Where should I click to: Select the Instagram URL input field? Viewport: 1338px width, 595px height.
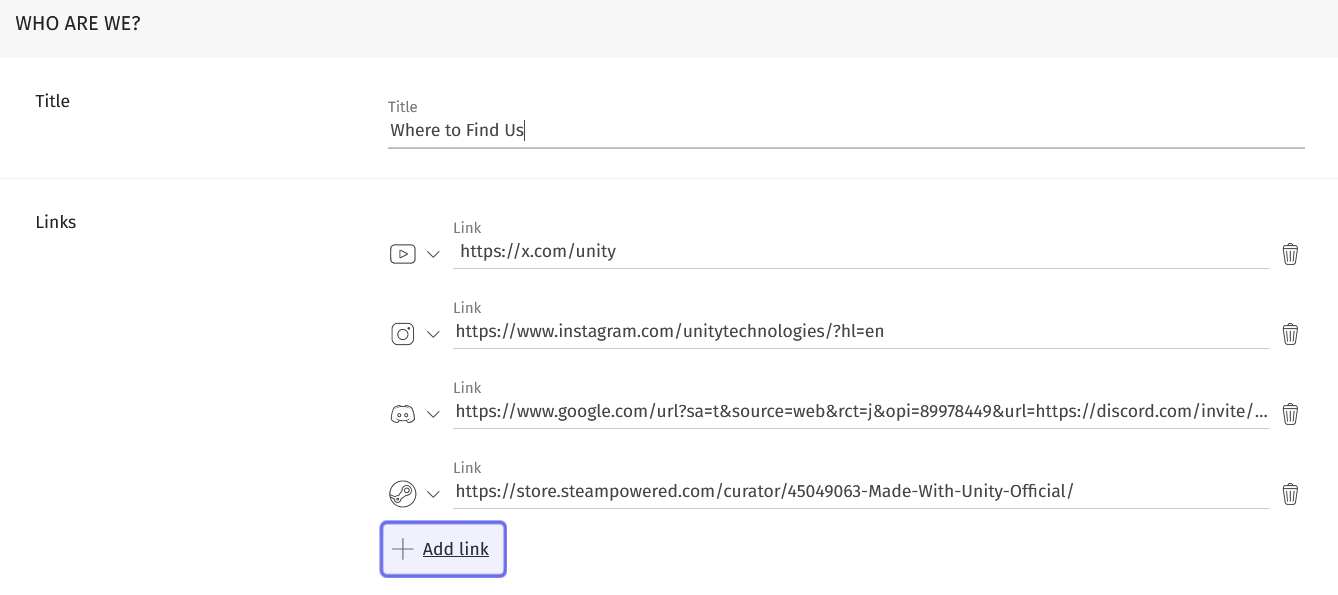pyautogui.click(x=860, y=332)
